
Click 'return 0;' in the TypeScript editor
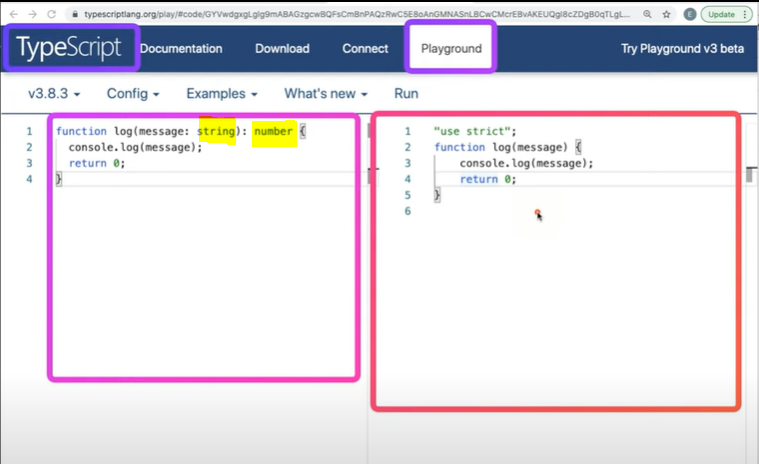[x=97, y=163]
